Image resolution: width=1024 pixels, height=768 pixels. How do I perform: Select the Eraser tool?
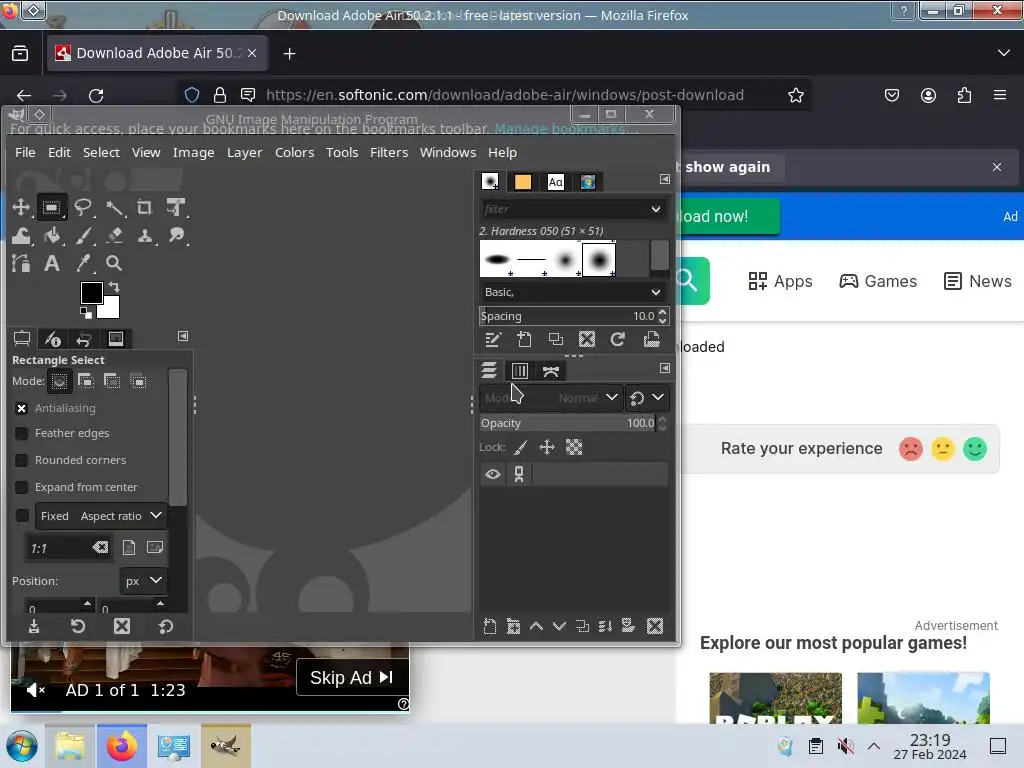coord(114,236)
